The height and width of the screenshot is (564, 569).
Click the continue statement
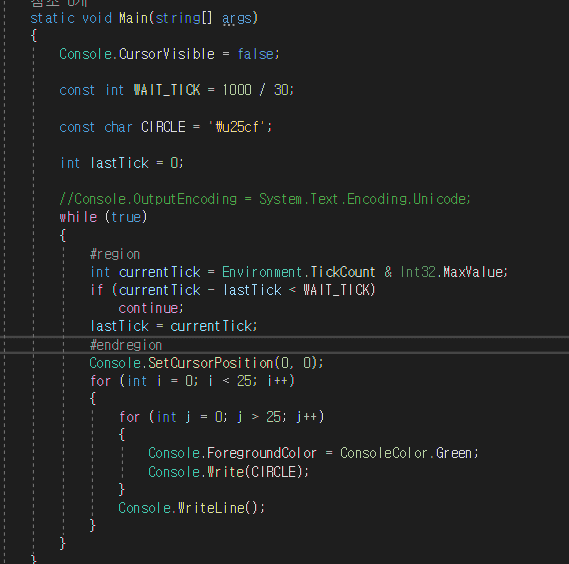click(x=151, y=308)
